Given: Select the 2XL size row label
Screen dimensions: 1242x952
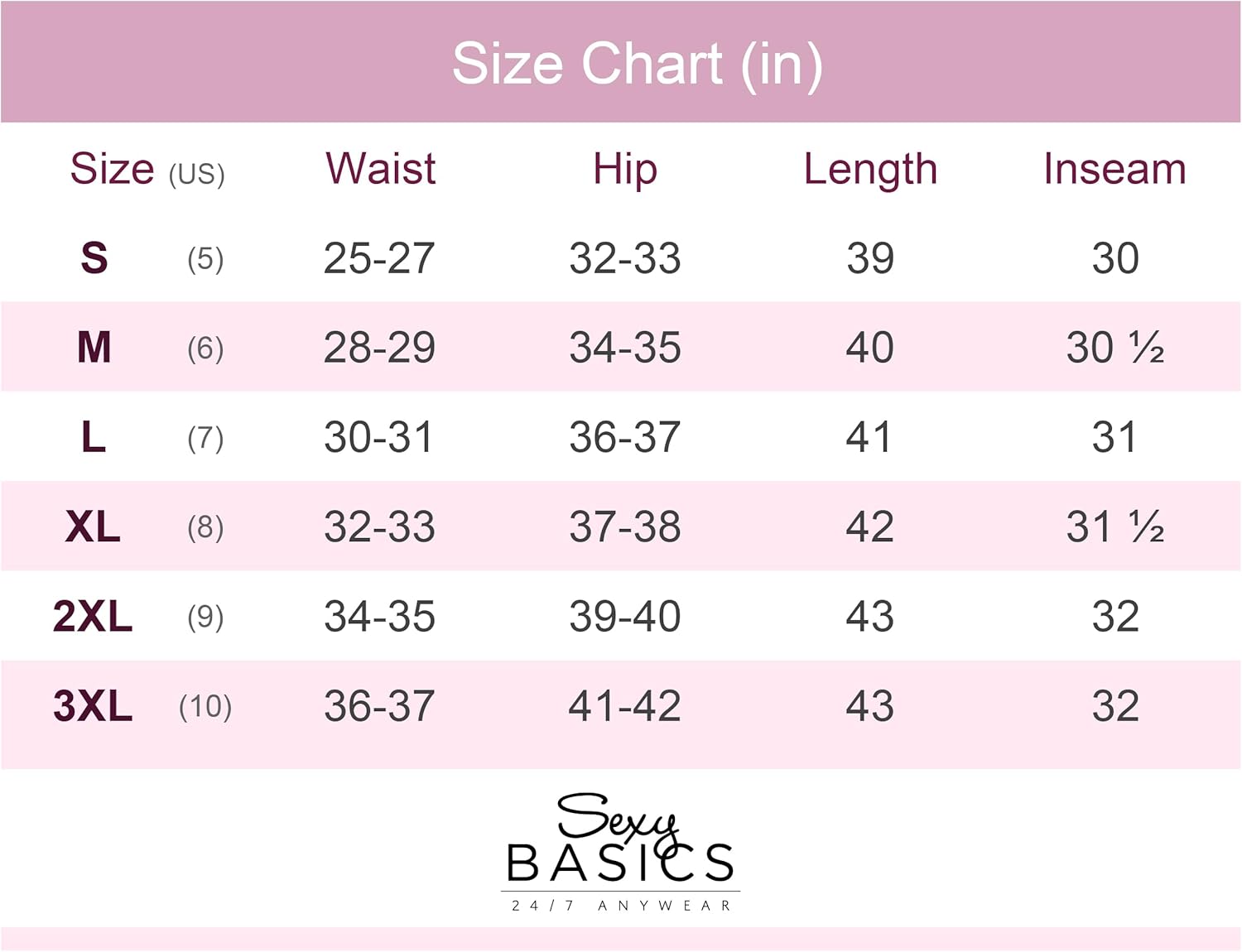Looking at the screenshot, I should (x=93, y=617).
